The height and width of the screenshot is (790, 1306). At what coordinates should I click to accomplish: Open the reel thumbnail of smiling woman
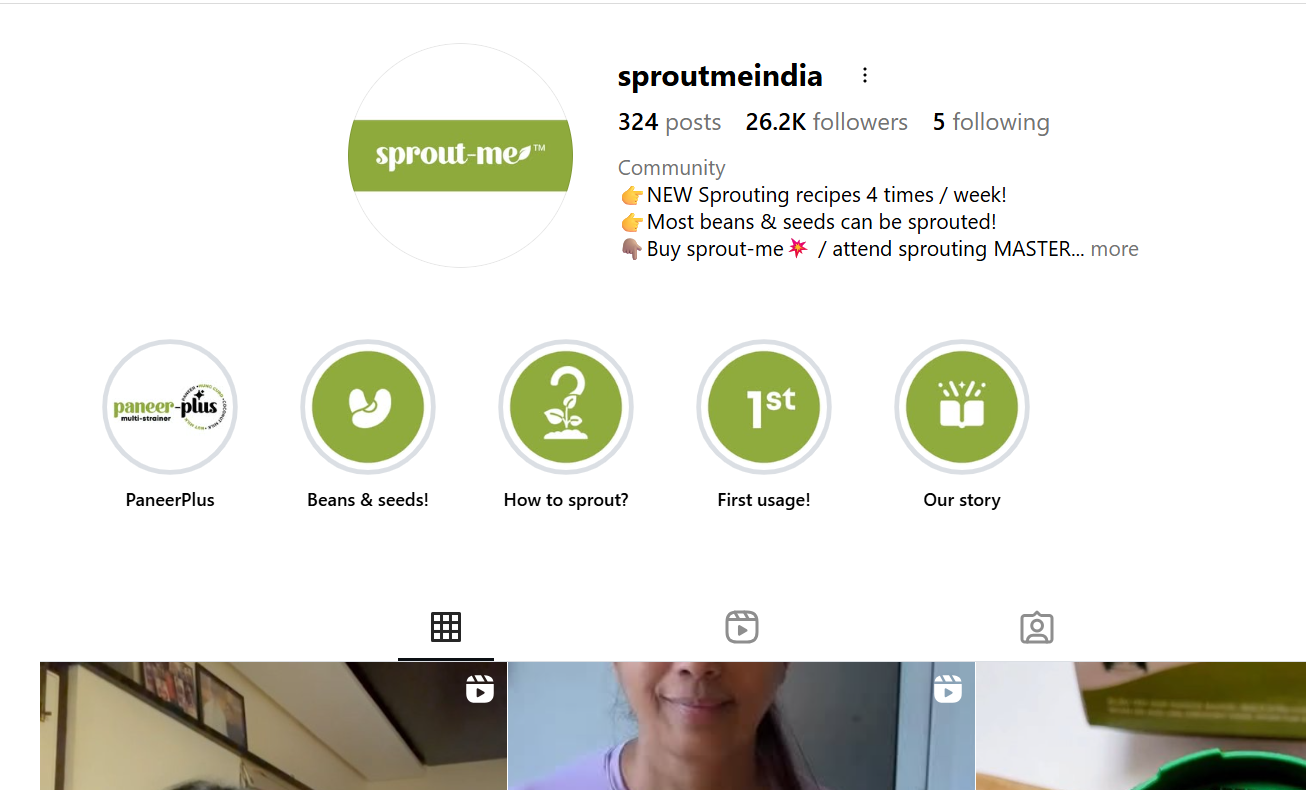[x=741, y=726]
